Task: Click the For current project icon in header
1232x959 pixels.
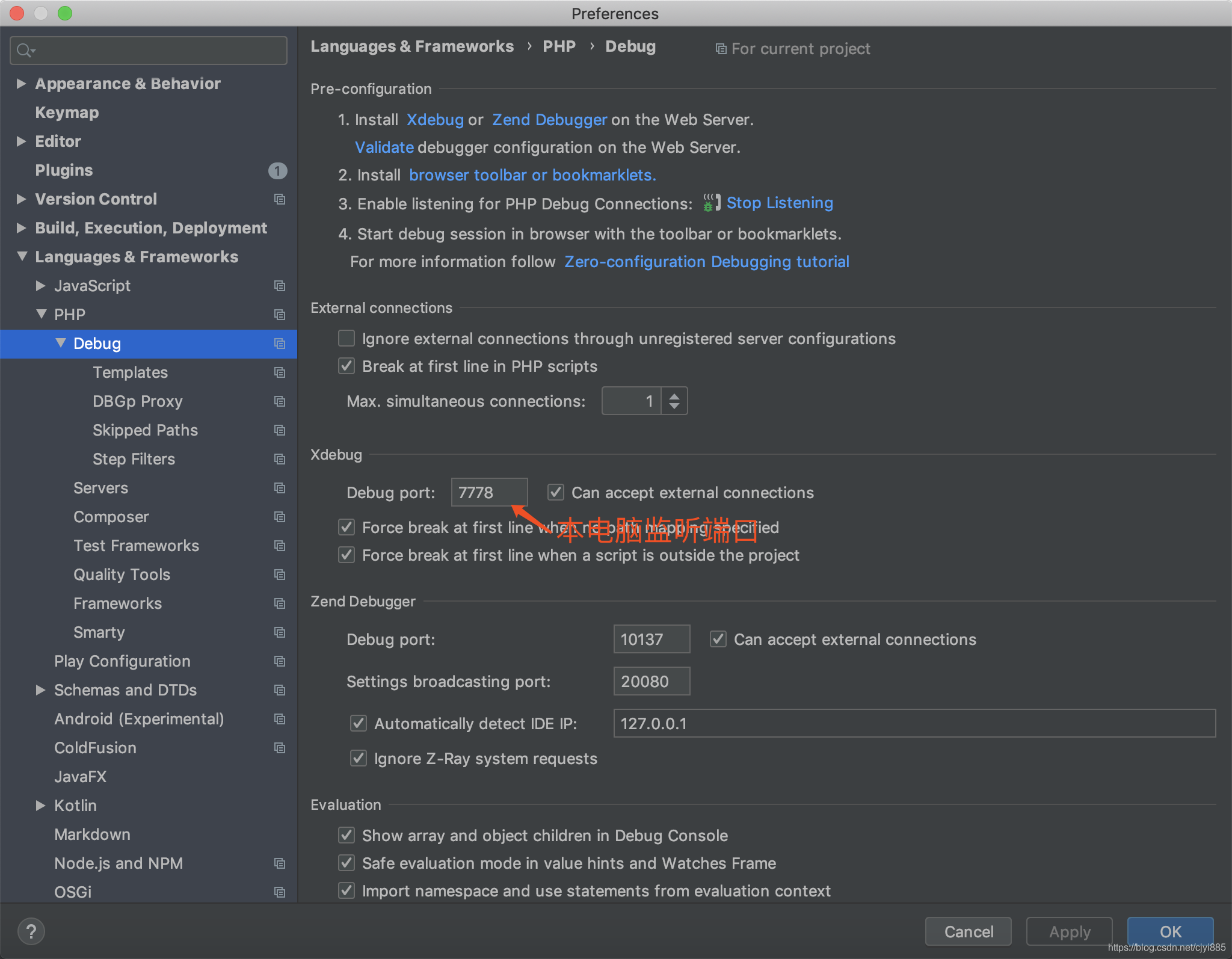Action: 720,48
